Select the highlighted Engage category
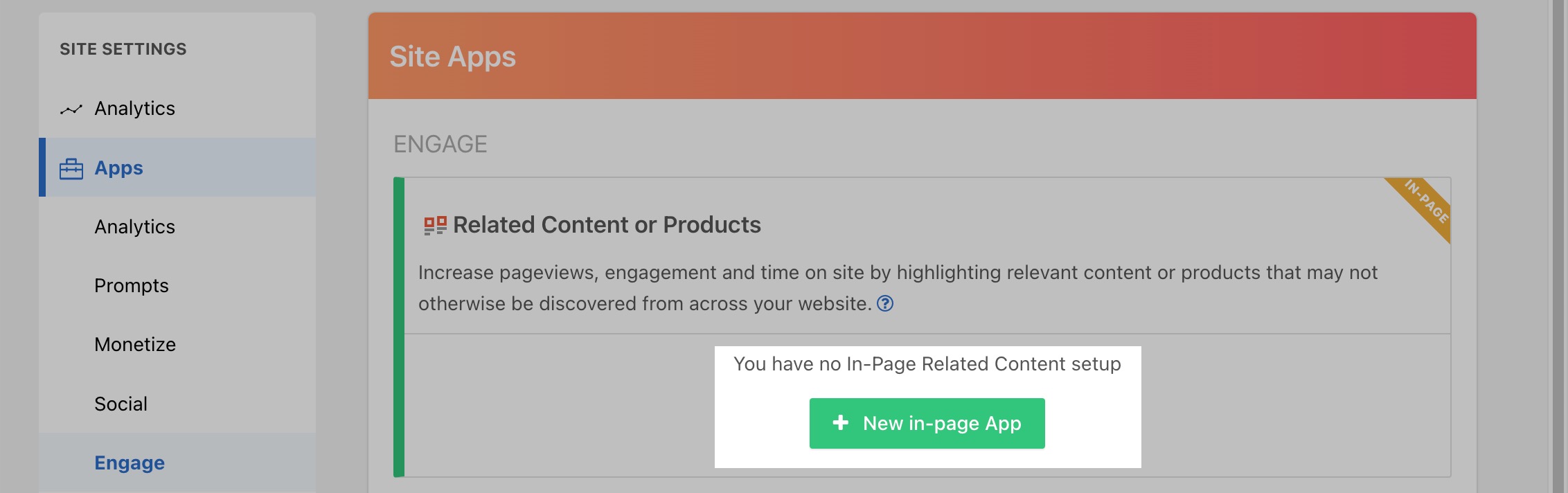 pos(130,463)
